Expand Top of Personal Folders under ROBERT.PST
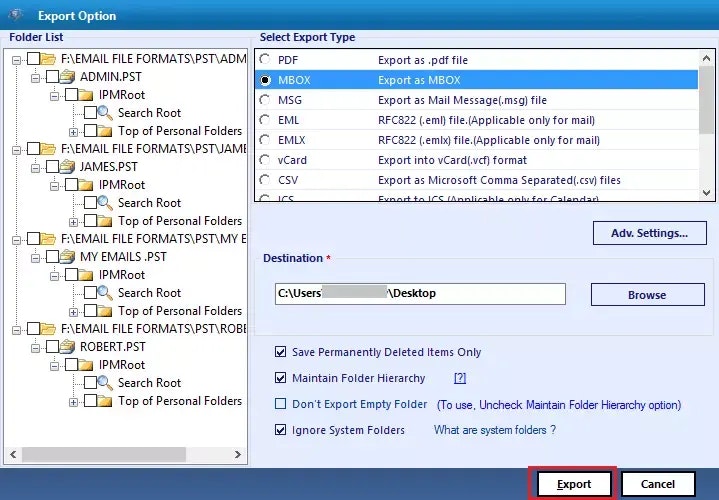This screenshot has height=500, width=719. click(73, 402)
